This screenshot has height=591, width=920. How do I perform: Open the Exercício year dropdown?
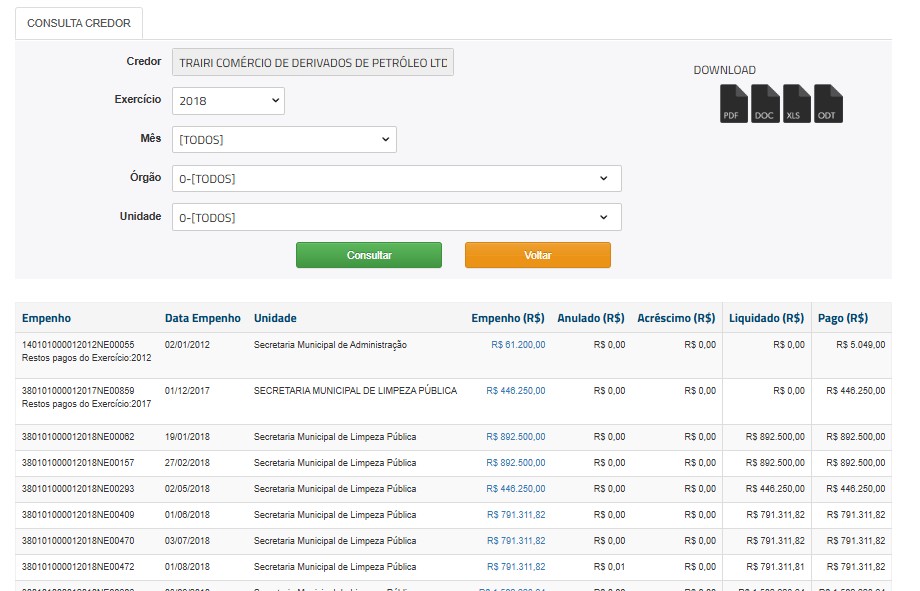click(x=228, y=101)
